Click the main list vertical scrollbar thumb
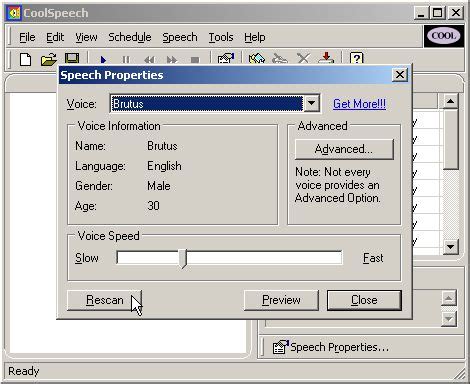This screenshot has height=384, width=470. (450, 139)
